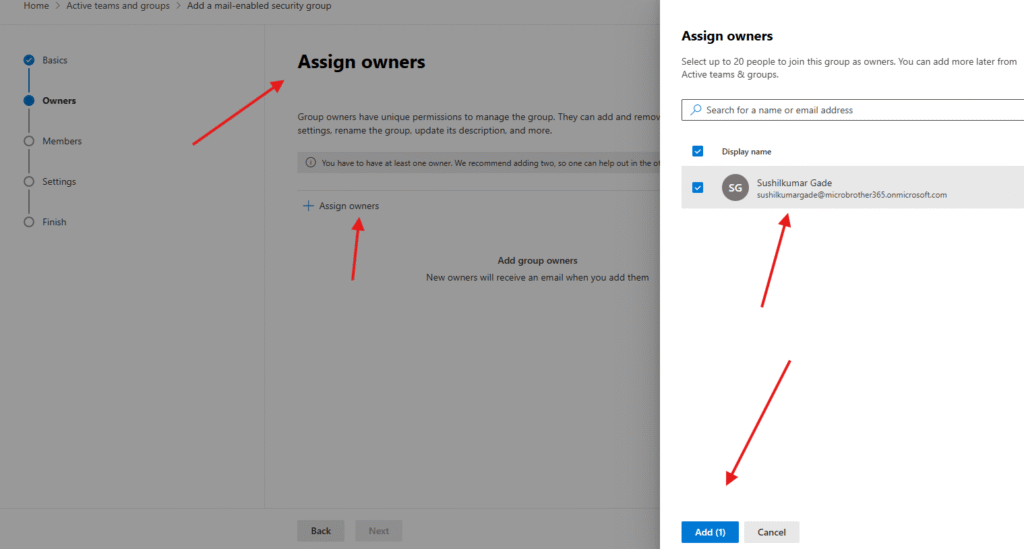Image resolution: width=1024 pixels, height=549 pixels.
Task: Go to Home in the breadcrumb
Action: click(x=36, y=6)
